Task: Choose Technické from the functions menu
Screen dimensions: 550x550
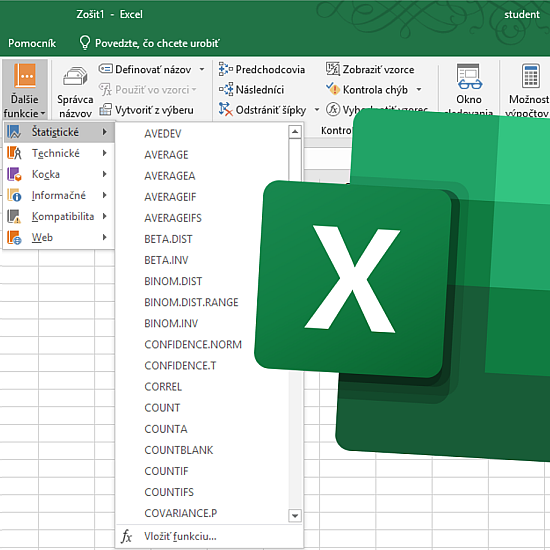Action: point(59,153)
